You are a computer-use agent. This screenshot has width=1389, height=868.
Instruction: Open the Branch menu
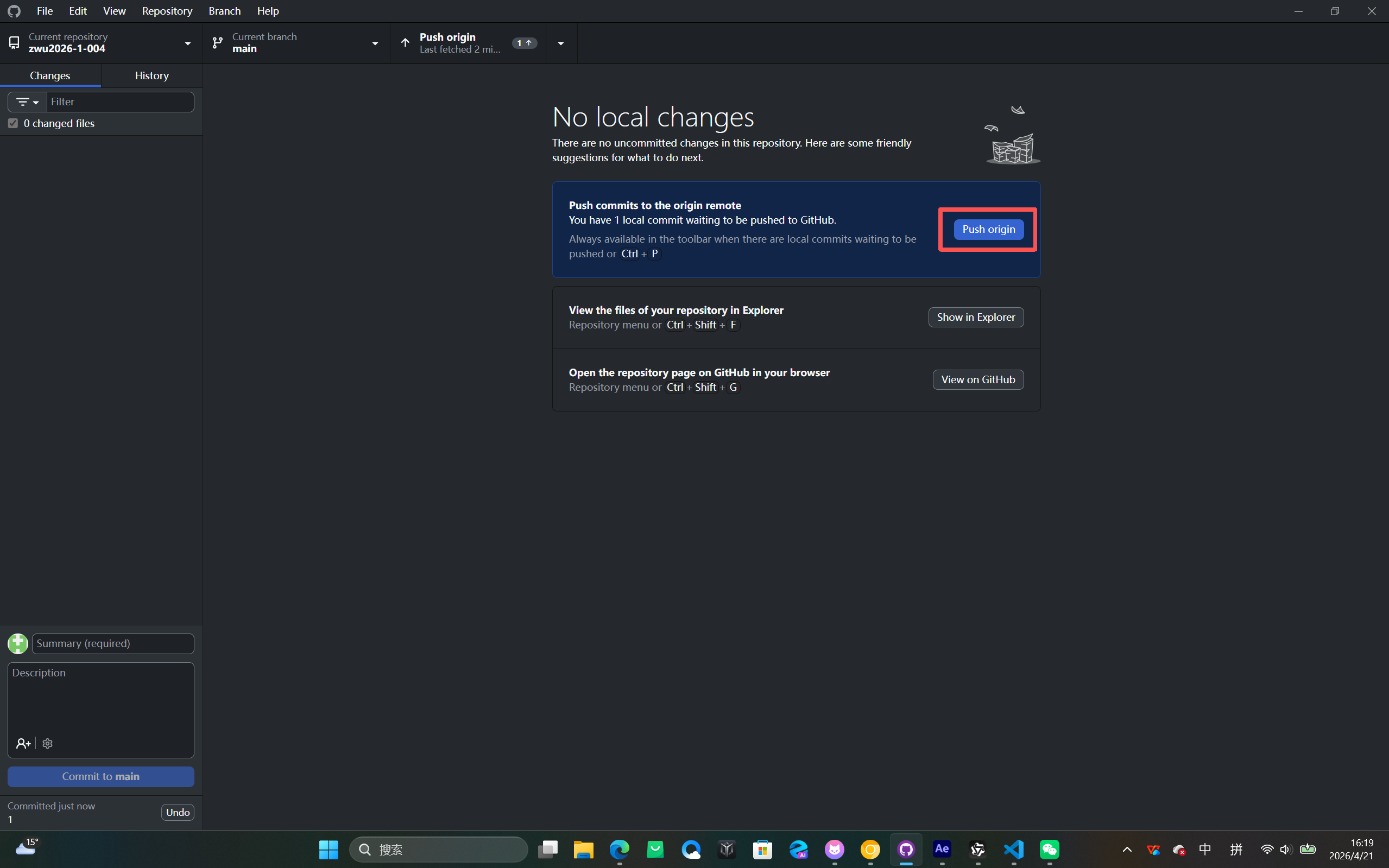tap(224, 11)
